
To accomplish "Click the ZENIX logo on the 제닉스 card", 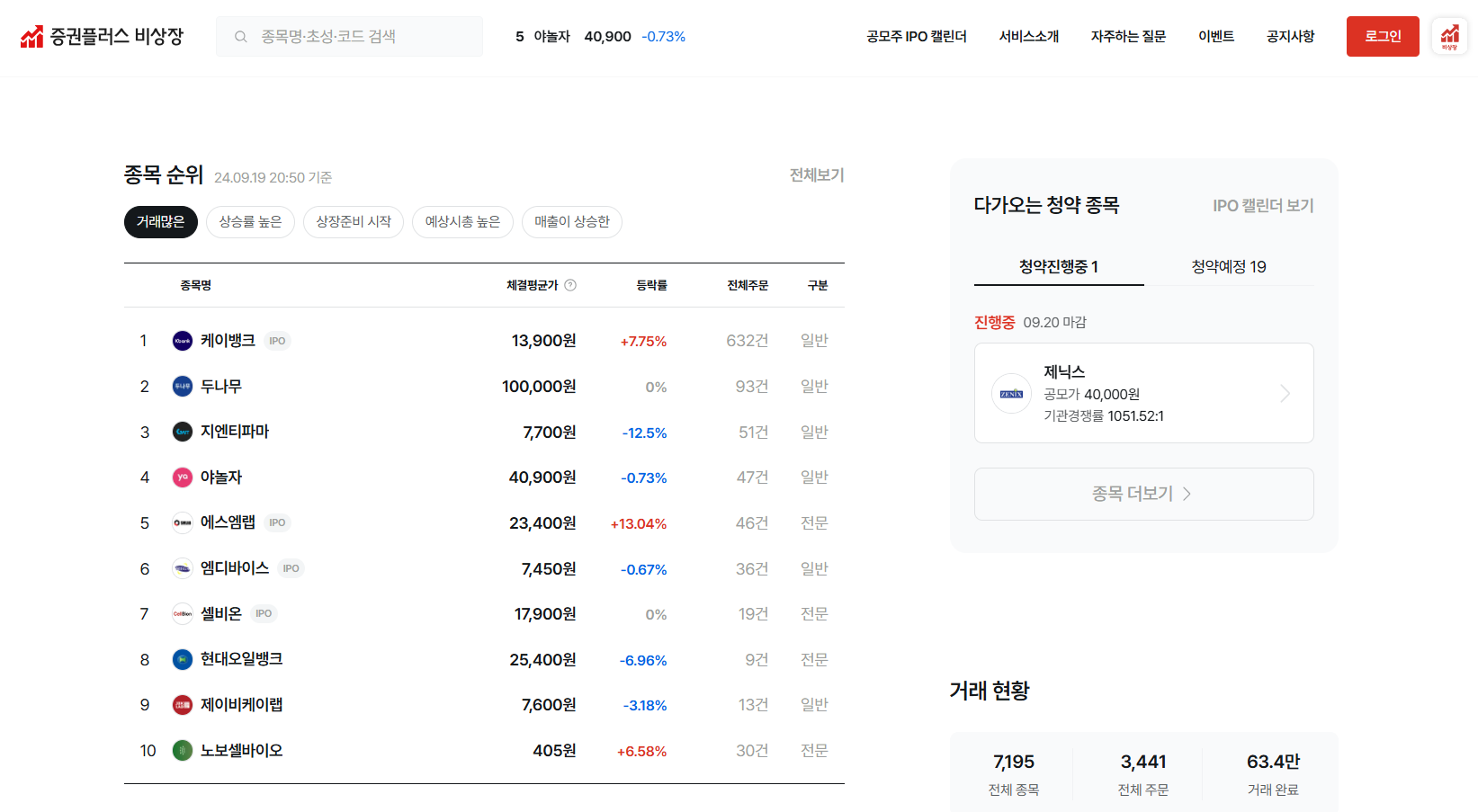I will [1011, 393].
